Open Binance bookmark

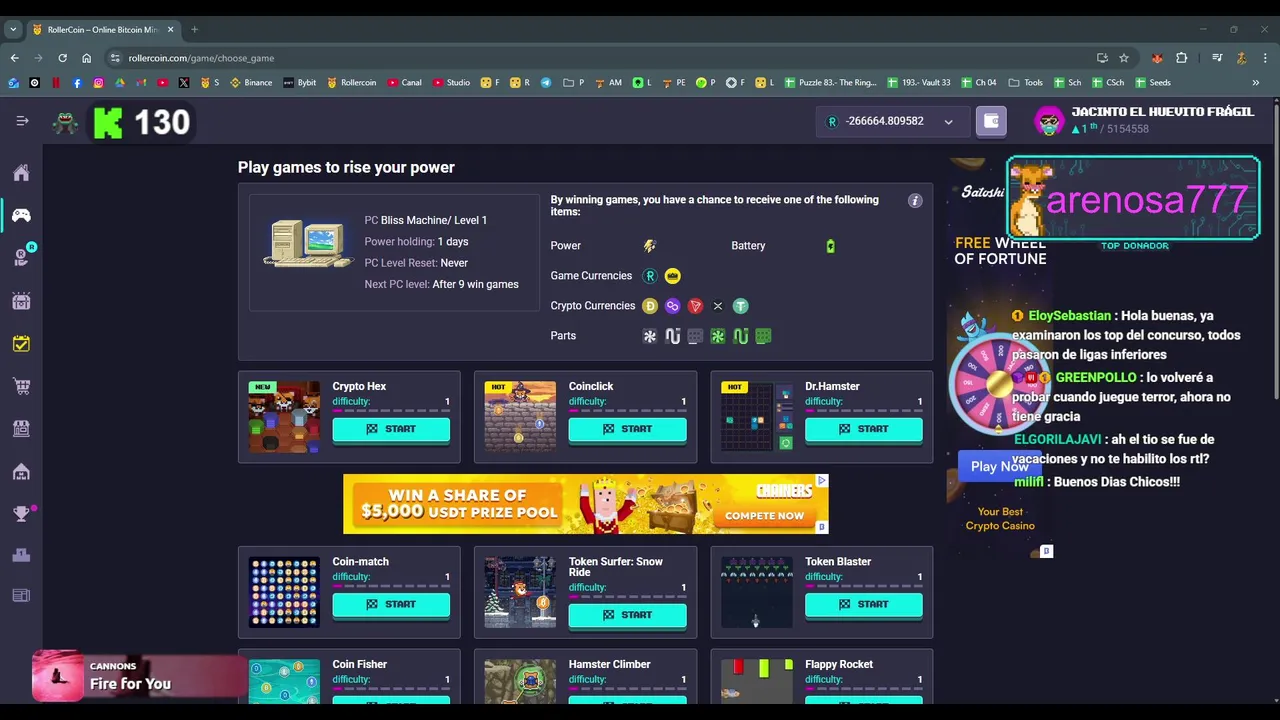click(x=252, y=82)
